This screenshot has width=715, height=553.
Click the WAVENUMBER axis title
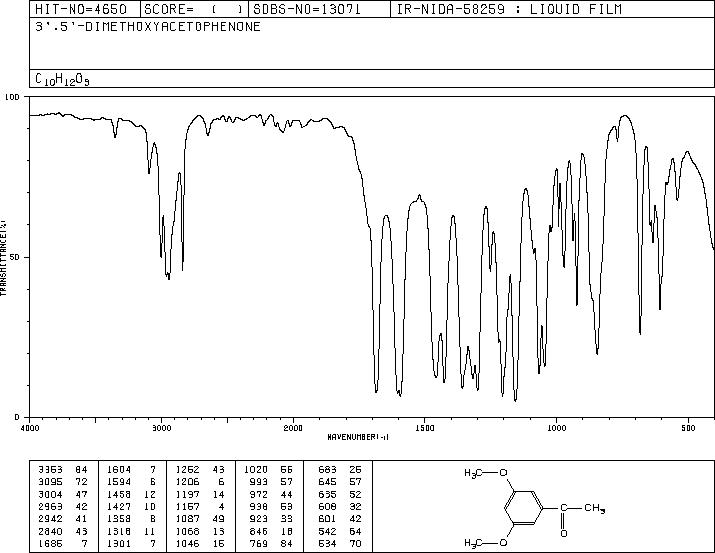click(358, 437)
